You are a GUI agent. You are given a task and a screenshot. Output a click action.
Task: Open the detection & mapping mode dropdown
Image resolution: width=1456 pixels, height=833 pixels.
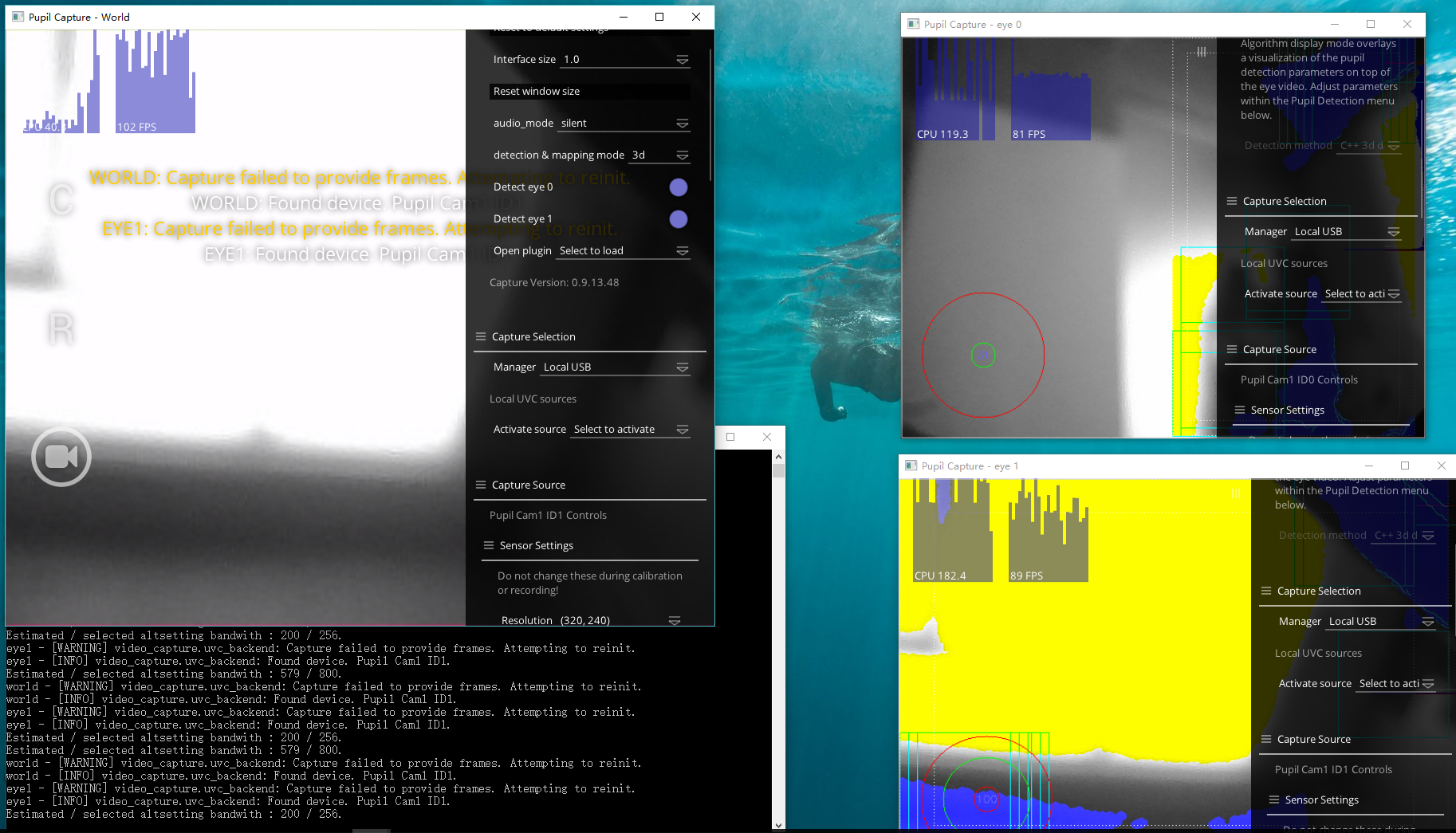659,155
